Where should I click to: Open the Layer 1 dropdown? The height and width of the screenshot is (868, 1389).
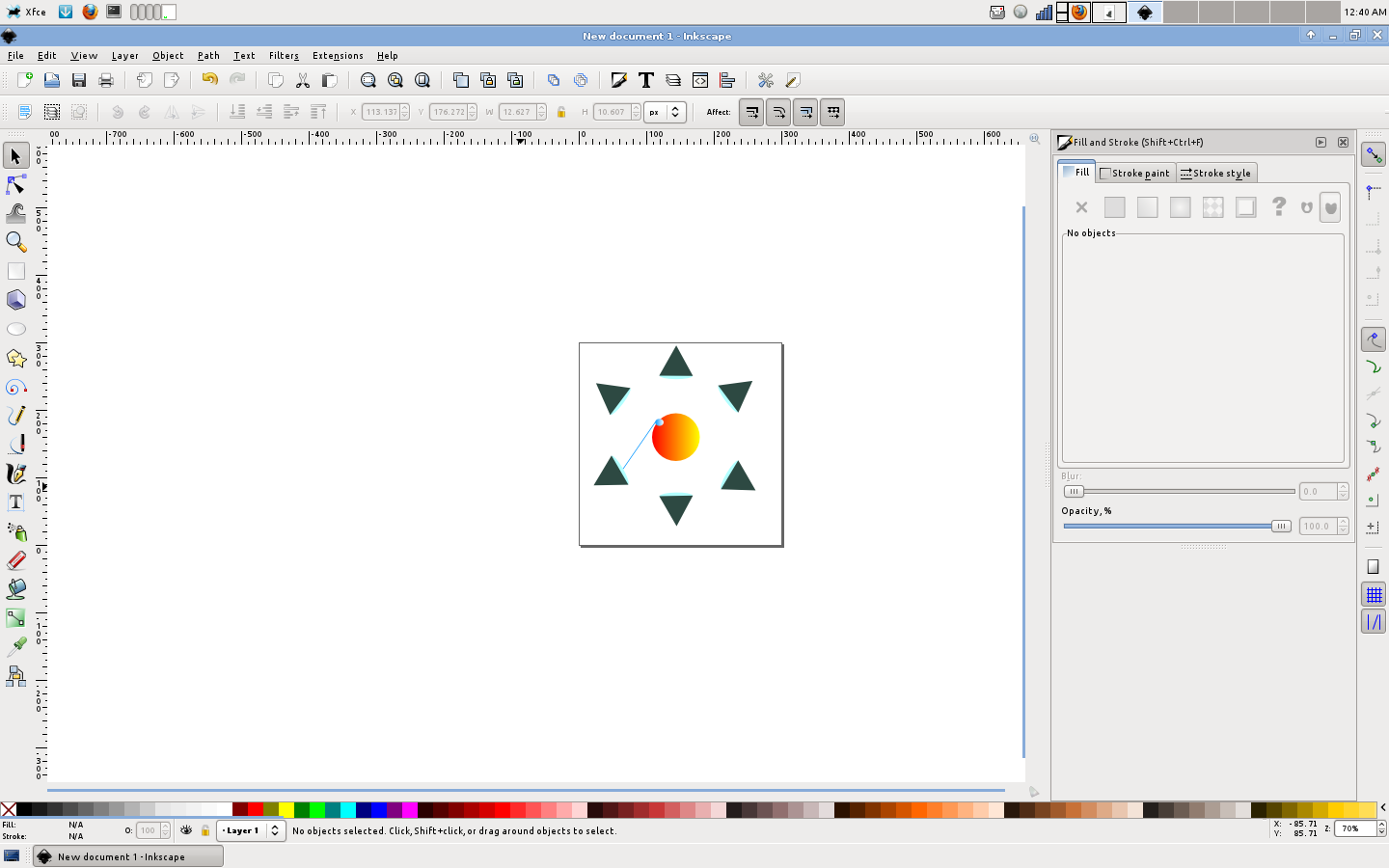(x=251, y=830)
